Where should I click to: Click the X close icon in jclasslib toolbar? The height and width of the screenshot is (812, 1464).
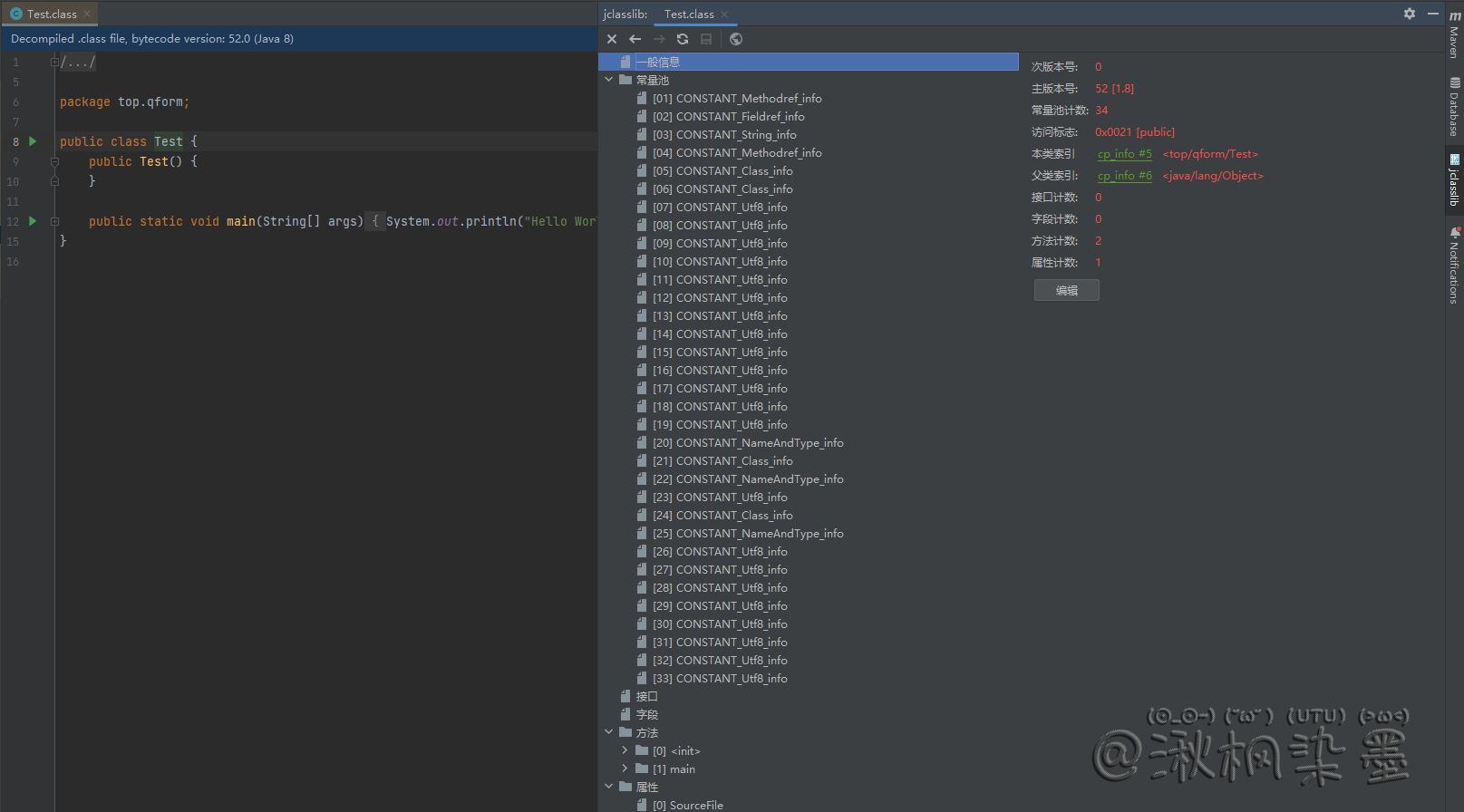612,39
